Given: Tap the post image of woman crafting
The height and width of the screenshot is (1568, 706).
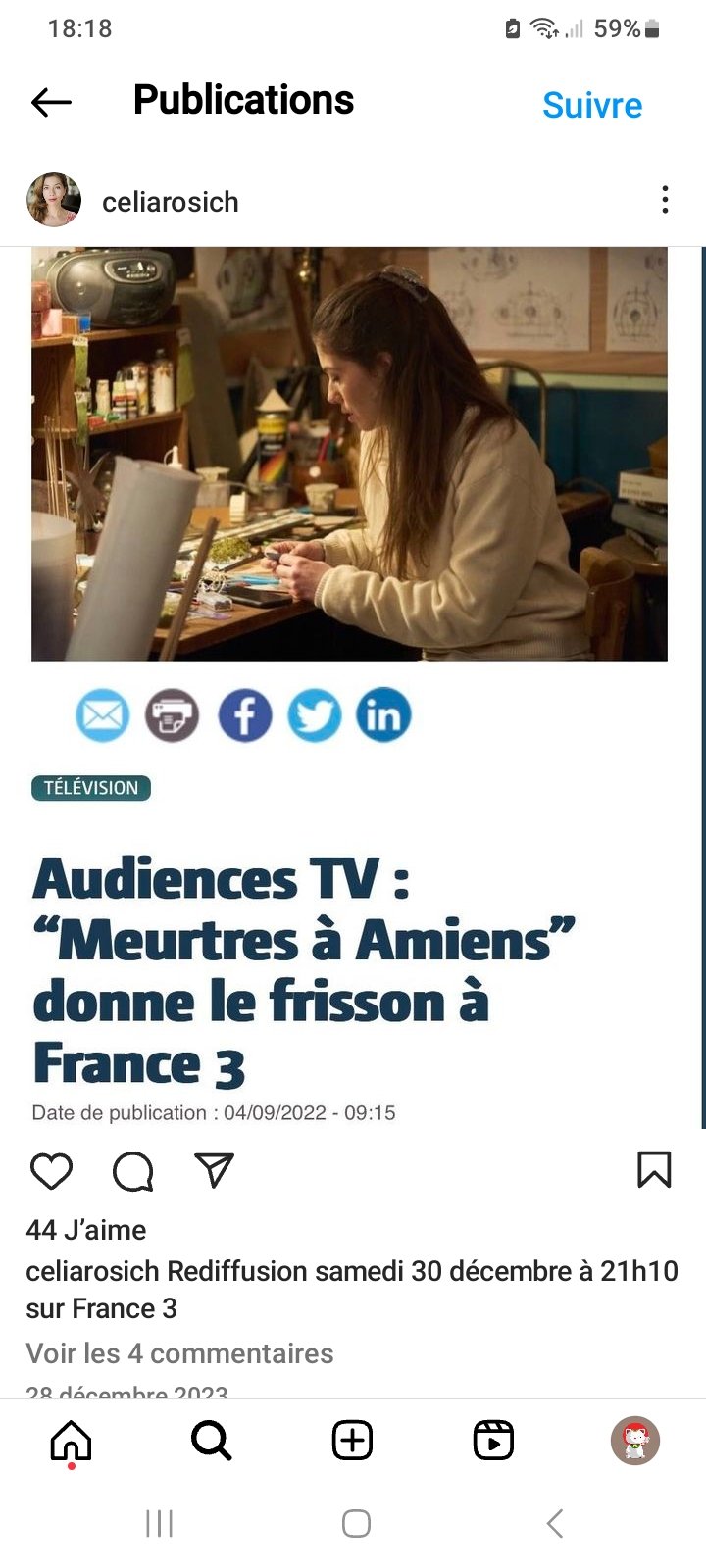Looking at the screenshot, I should 349,454.
